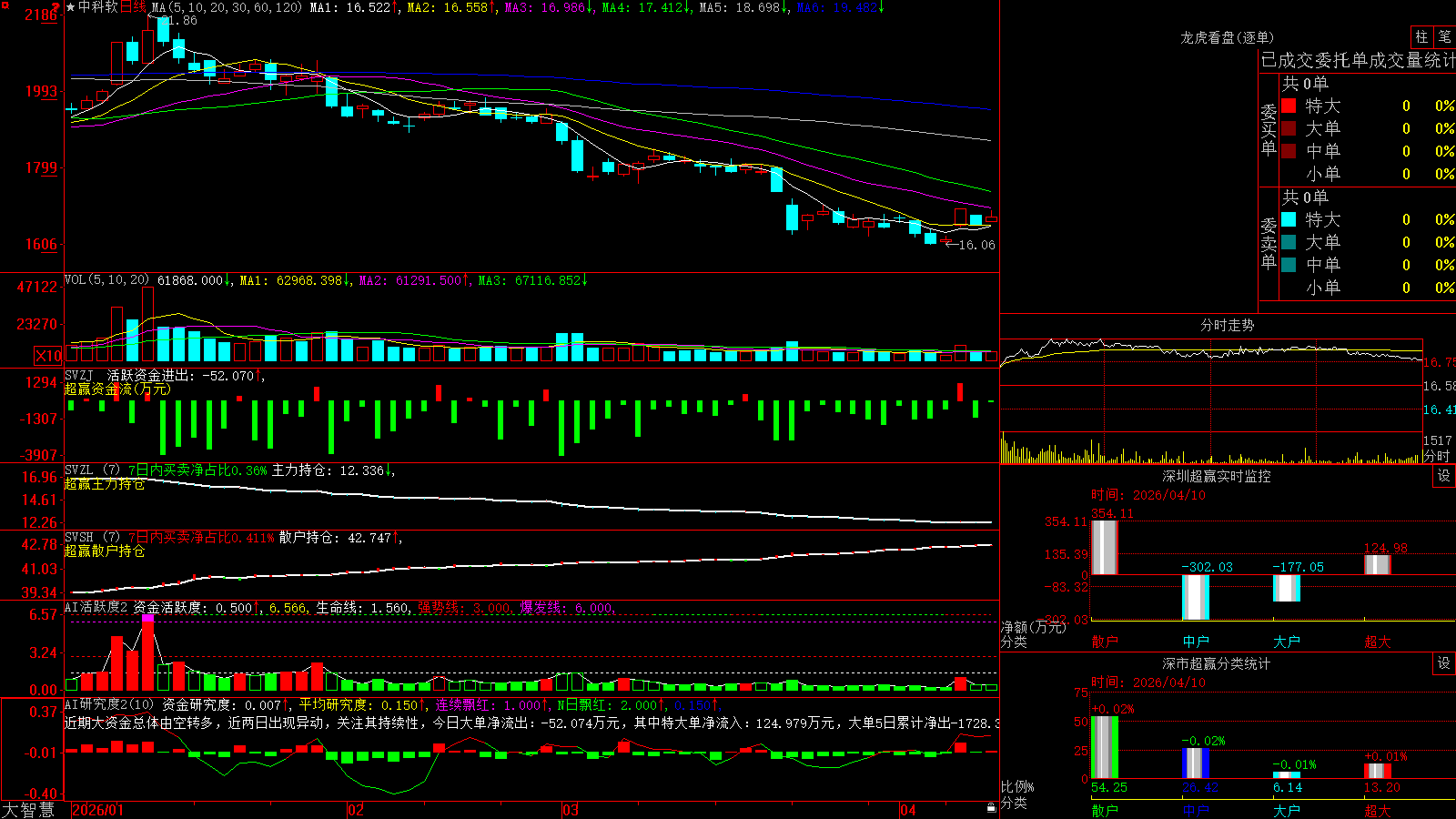The height and width of the screenshot is (819, 1456).
Task: Click the 中户 26.42 percentage bar
Action: pyautogui.click(x=1196, y=763)
